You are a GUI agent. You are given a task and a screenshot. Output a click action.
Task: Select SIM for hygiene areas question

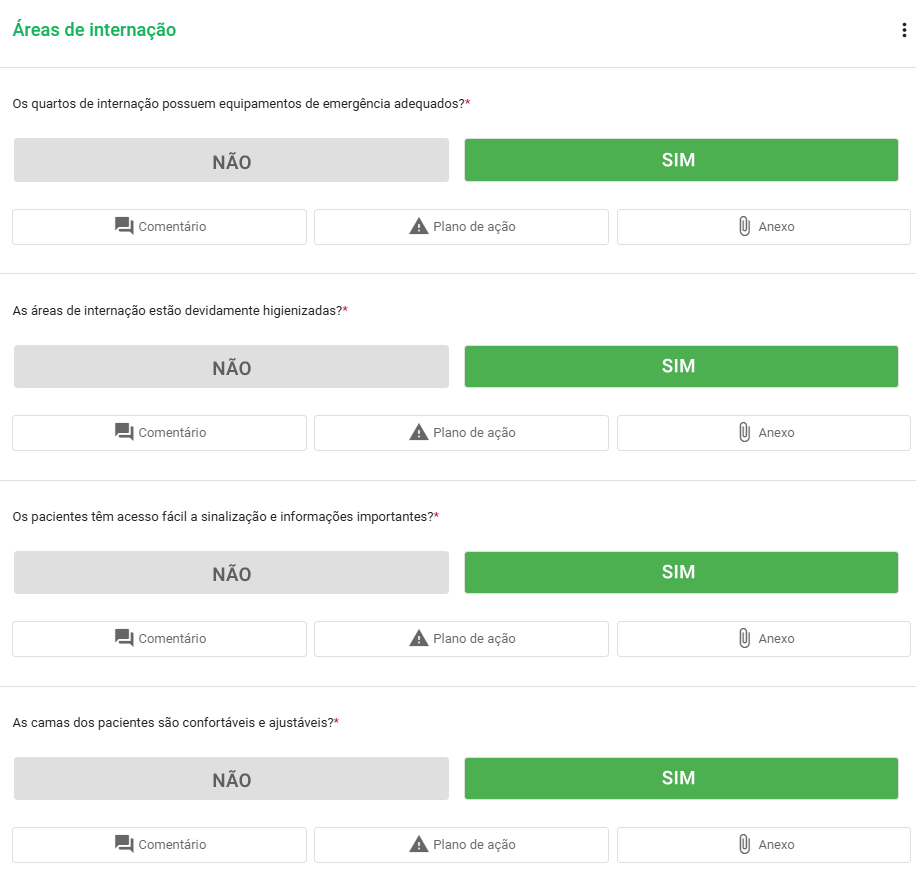(x=681, y=366)
